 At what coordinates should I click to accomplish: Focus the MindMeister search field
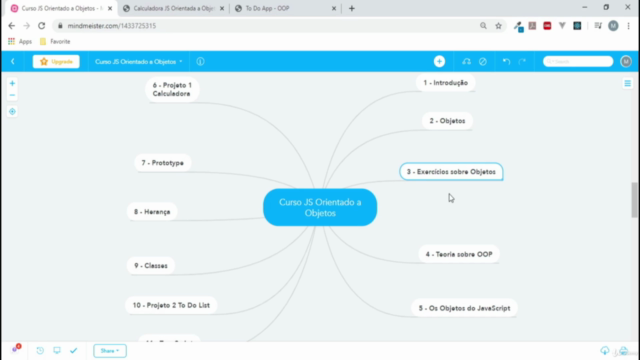578,61
